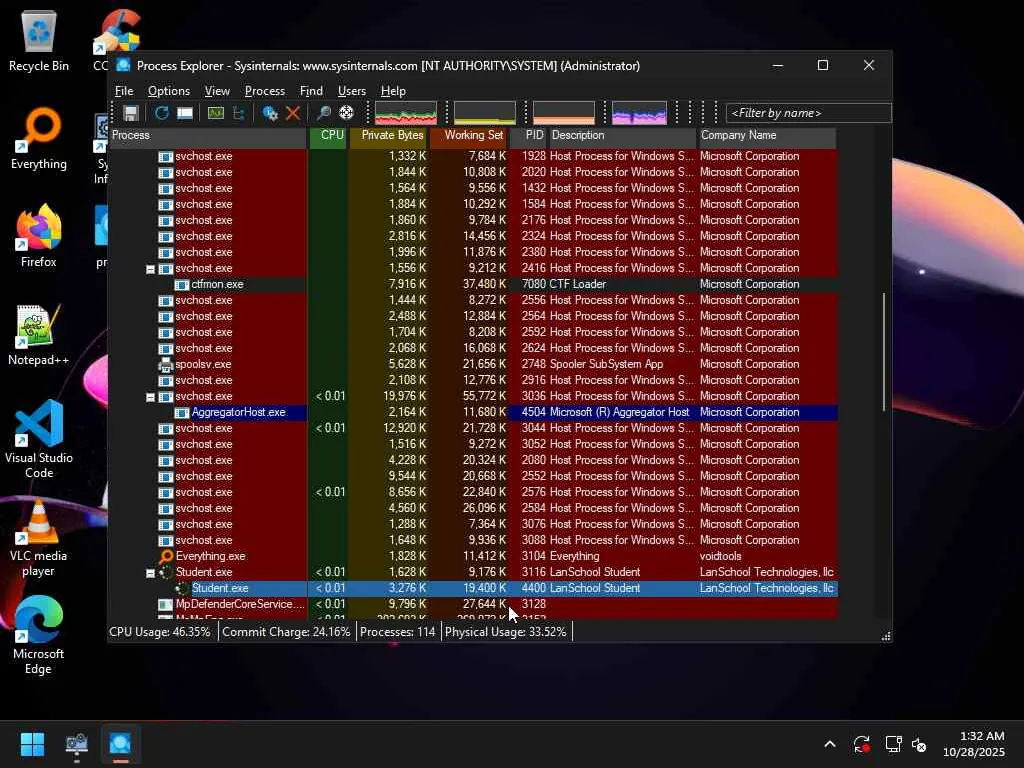This screenshot has height=768, width=1024.
Task: Click the green graph monitor toolbar icon
Action: pos(216,113)
